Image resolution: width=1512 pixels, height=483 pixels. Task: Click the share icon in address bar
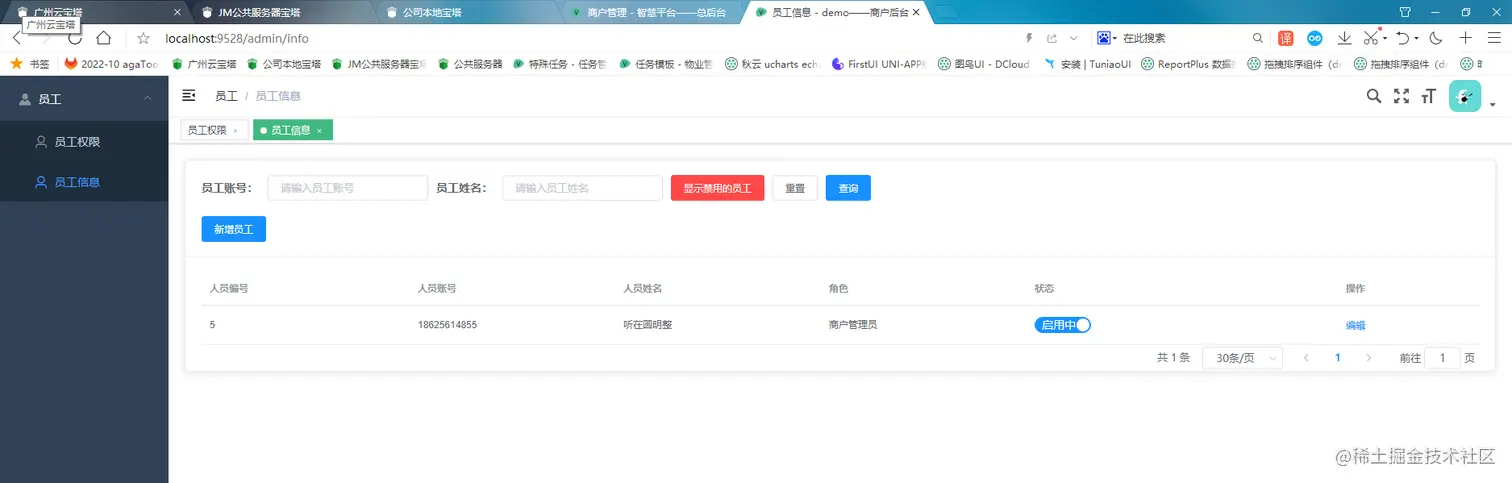click(1052, 38)
